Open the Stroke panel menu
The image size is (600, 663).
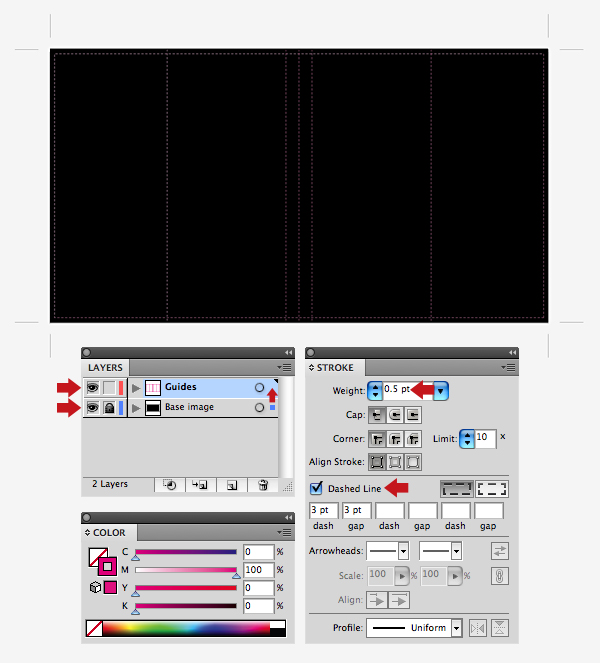(x=508, y=367)
